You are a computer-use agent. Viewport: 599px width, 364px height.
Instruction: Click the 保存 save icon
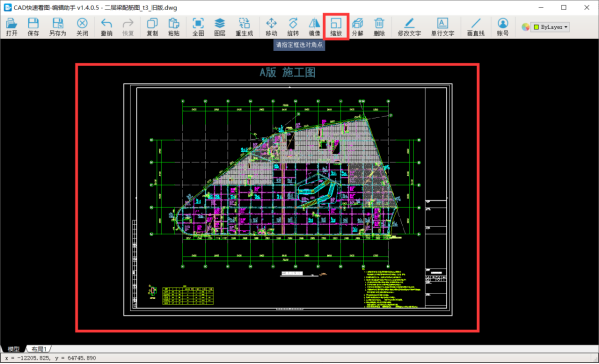pyautogui.click(x=33, y=27)
